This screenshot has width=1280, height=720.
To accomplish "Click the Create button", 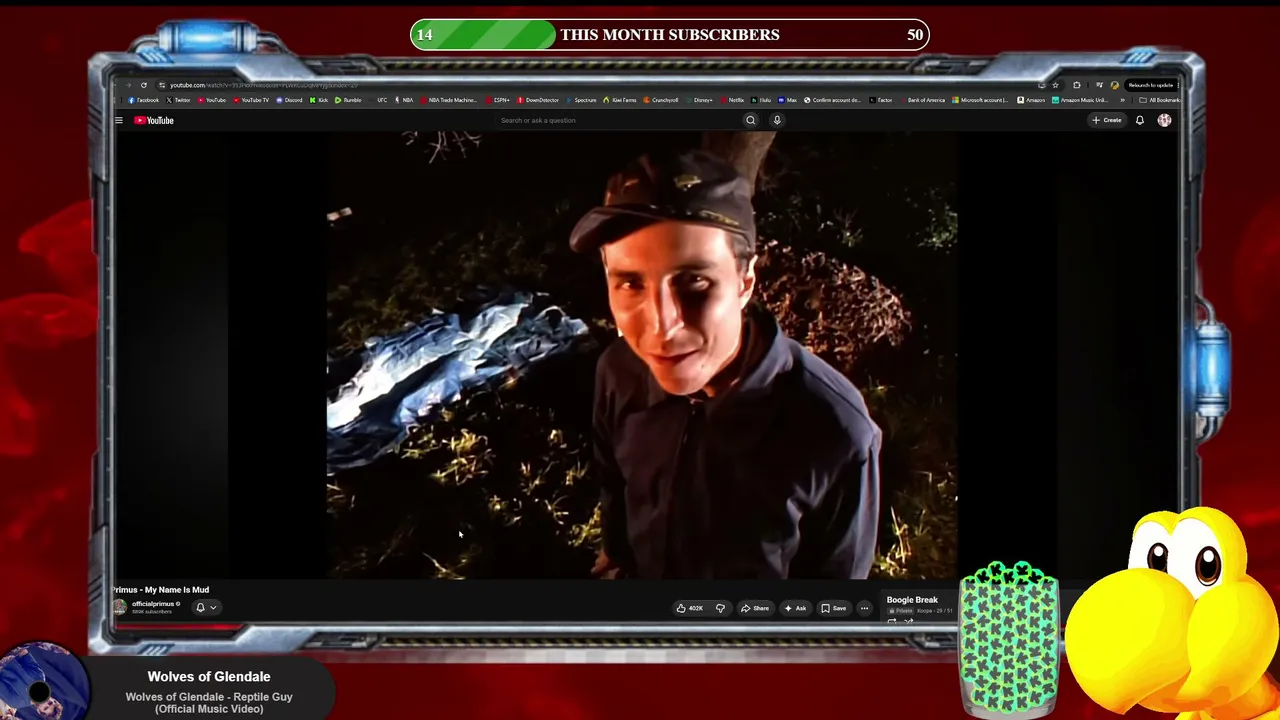I will tap(1107, 120).
